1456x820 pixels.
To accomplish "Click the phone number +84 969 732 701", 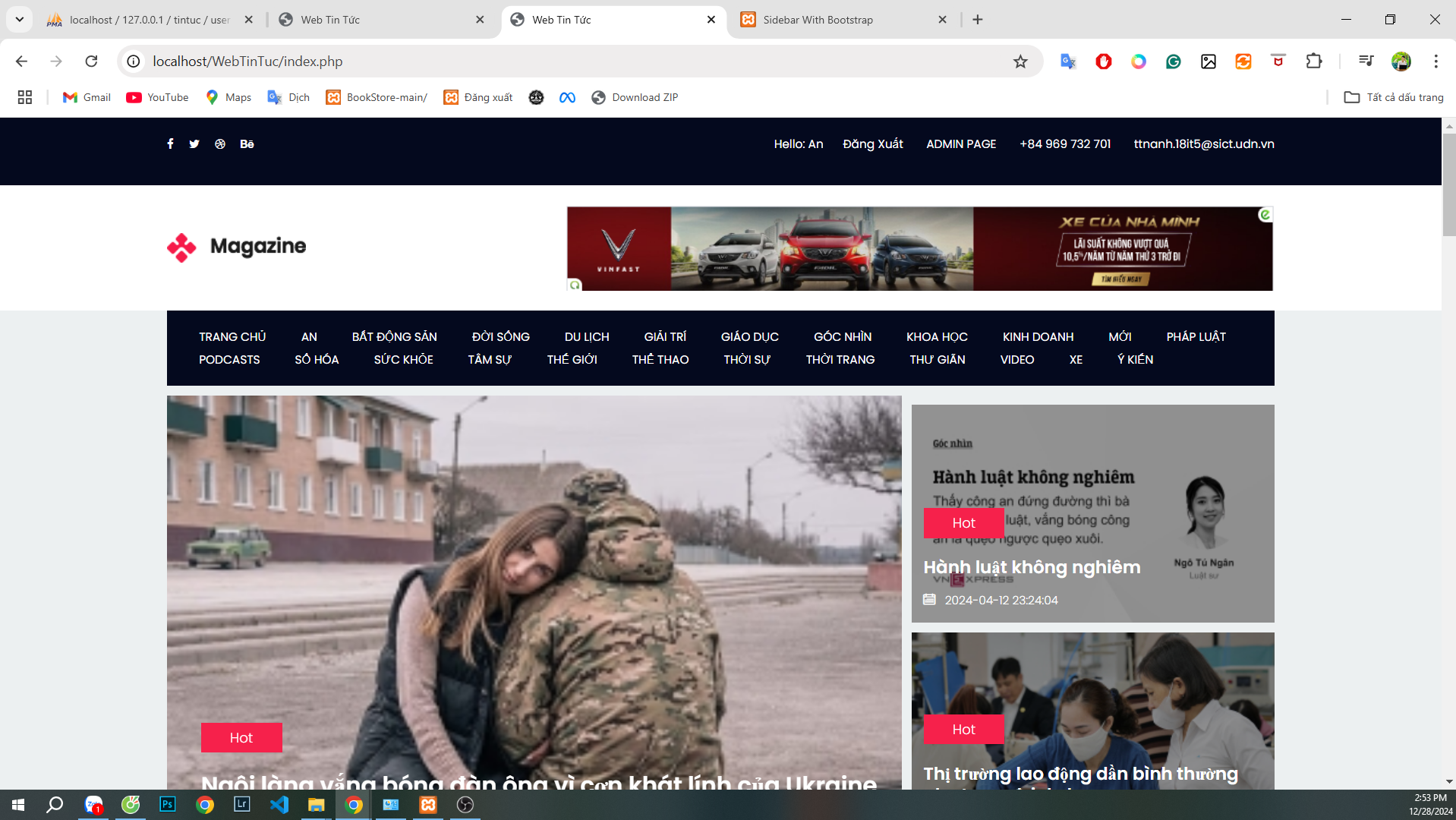I will coord(1065,144).
